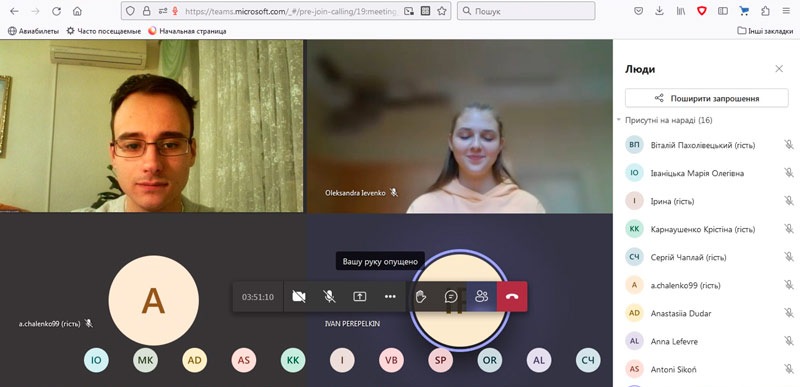Image resolution: width=800 pixels, height=387 pixels.
Task: Open the Firefox downloads panel
Action: coord(659,11)
